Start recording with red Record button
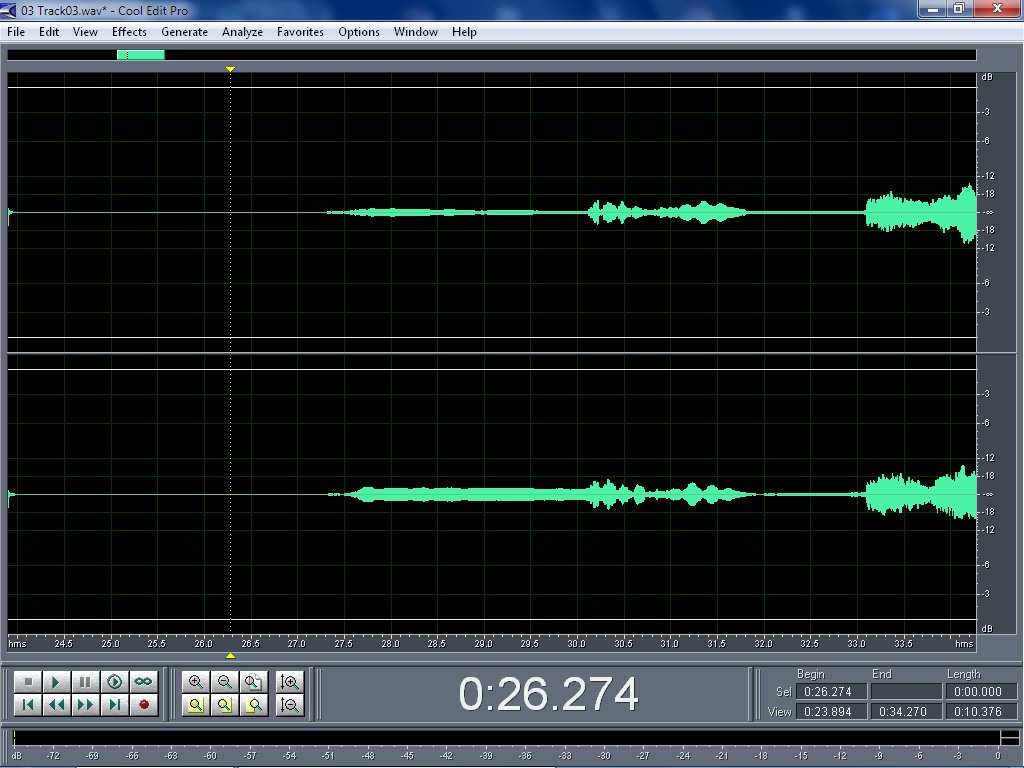The width and height of the screenshot is (1024, 768). [143, 705]
